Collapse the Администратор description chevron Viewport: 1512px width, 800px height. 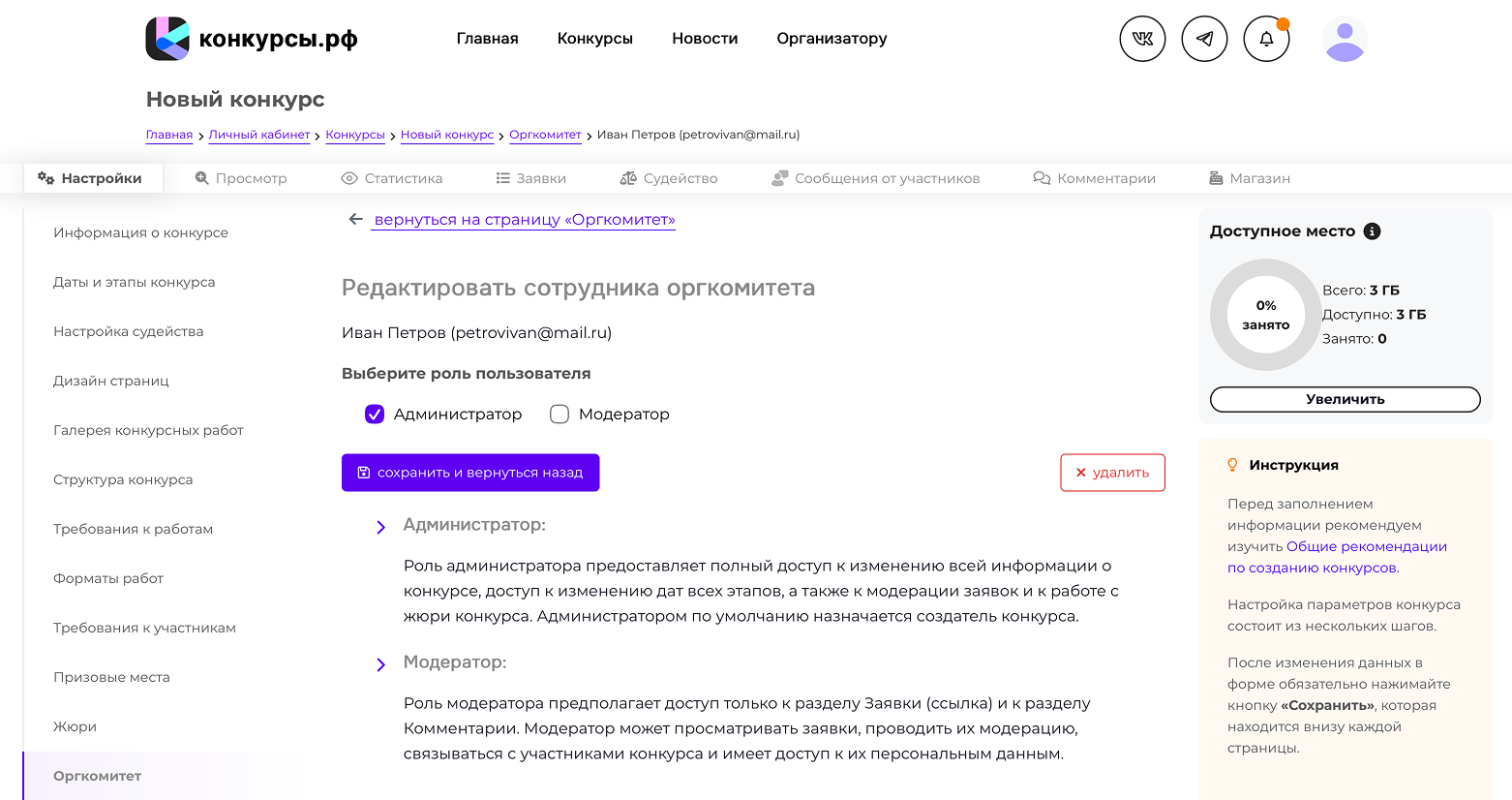tap(380, 527)
